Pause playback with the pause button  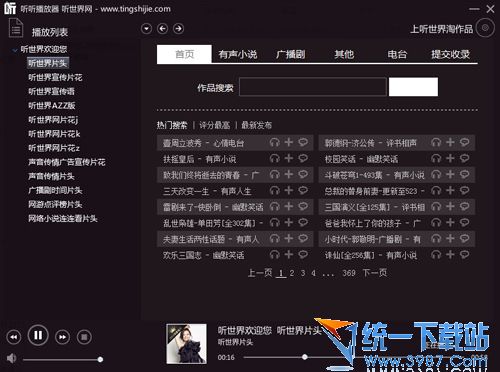coord(38,335)
